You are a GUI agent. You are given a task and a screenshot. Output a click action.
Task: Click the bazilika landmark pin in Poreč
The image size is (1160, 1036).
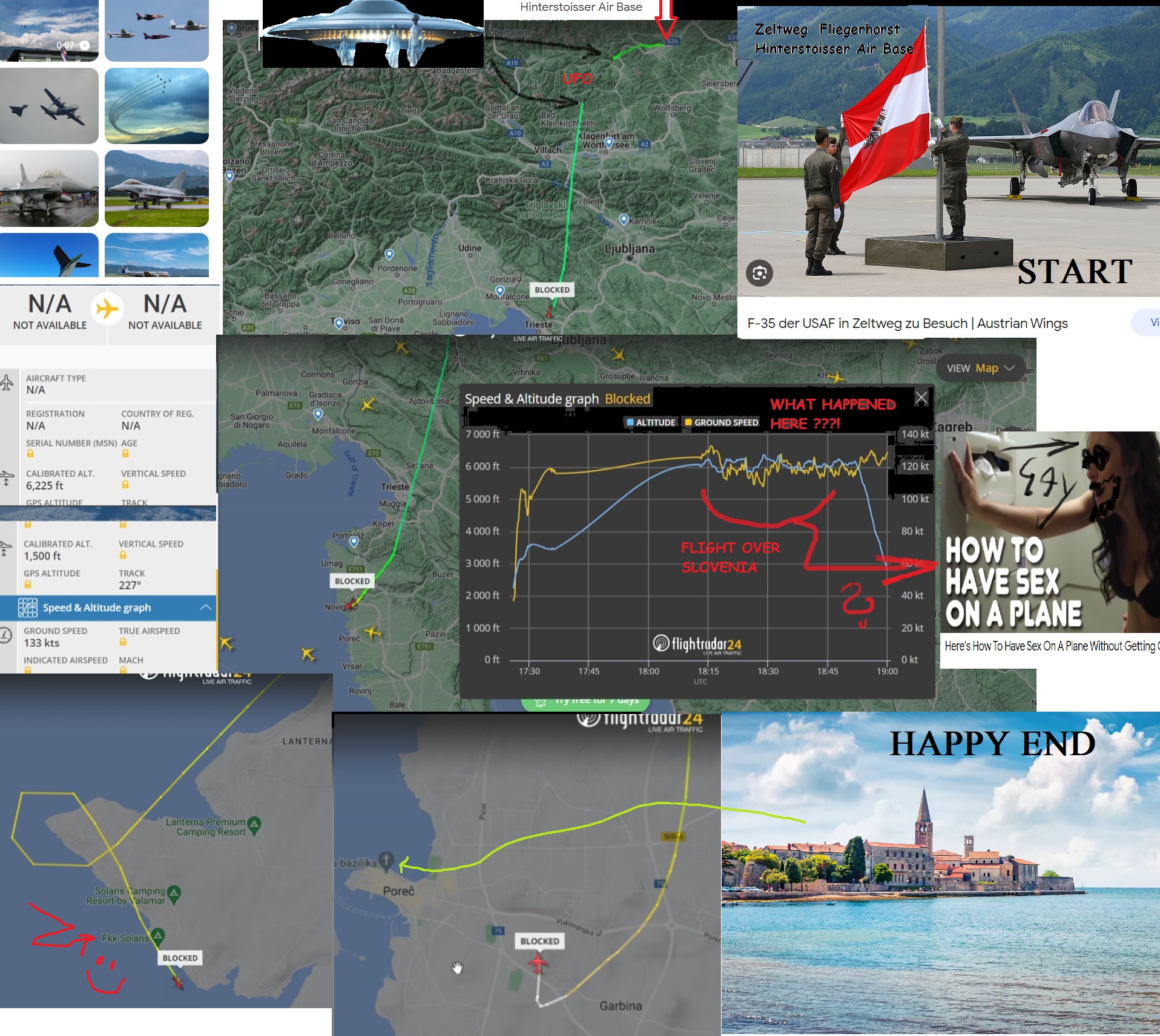(386, 861)
